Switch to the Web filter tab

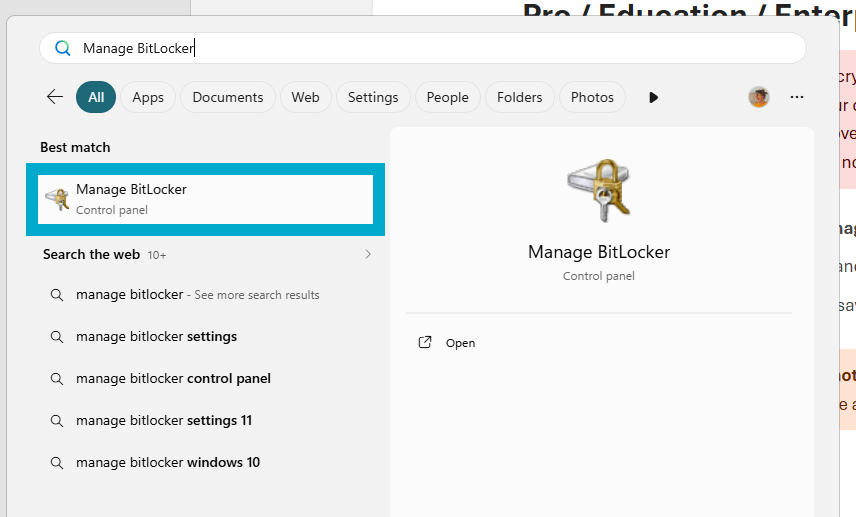[x=305, y=97]
